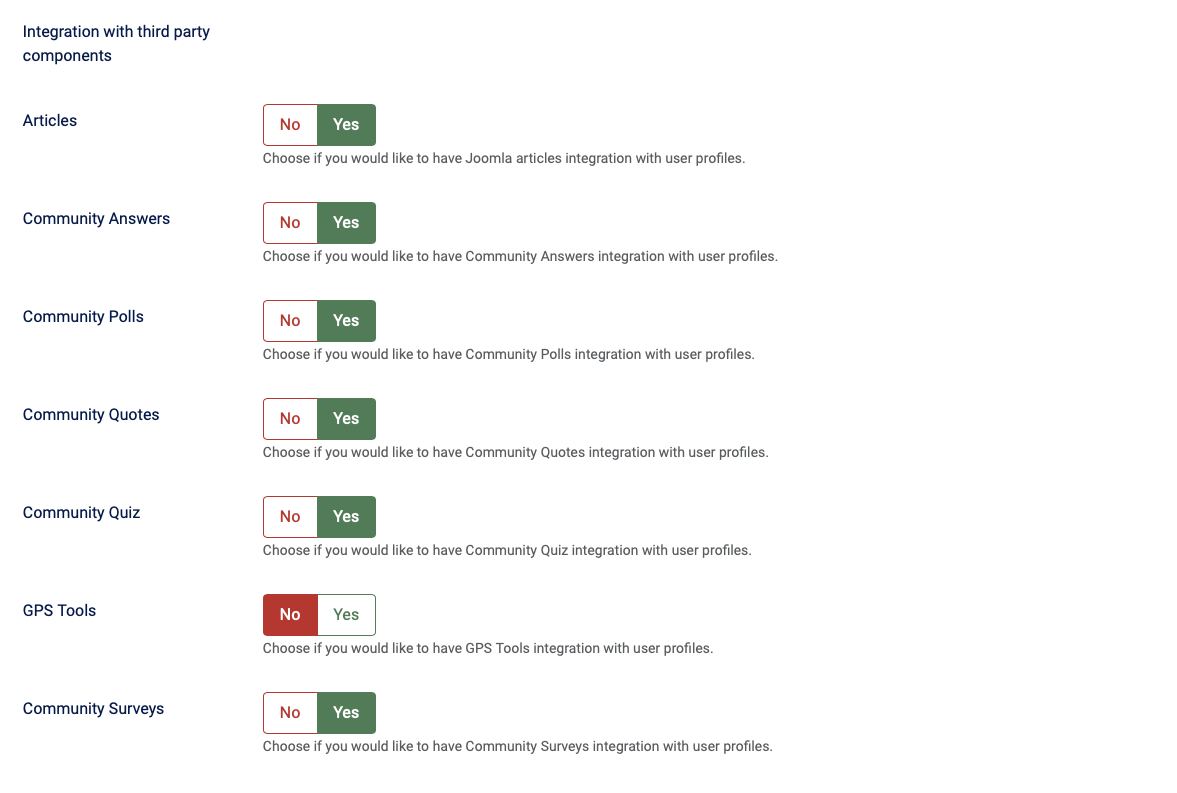Click the Community Answers label
This screenshot has height=793, width=1177.
(x=96, y=219)
